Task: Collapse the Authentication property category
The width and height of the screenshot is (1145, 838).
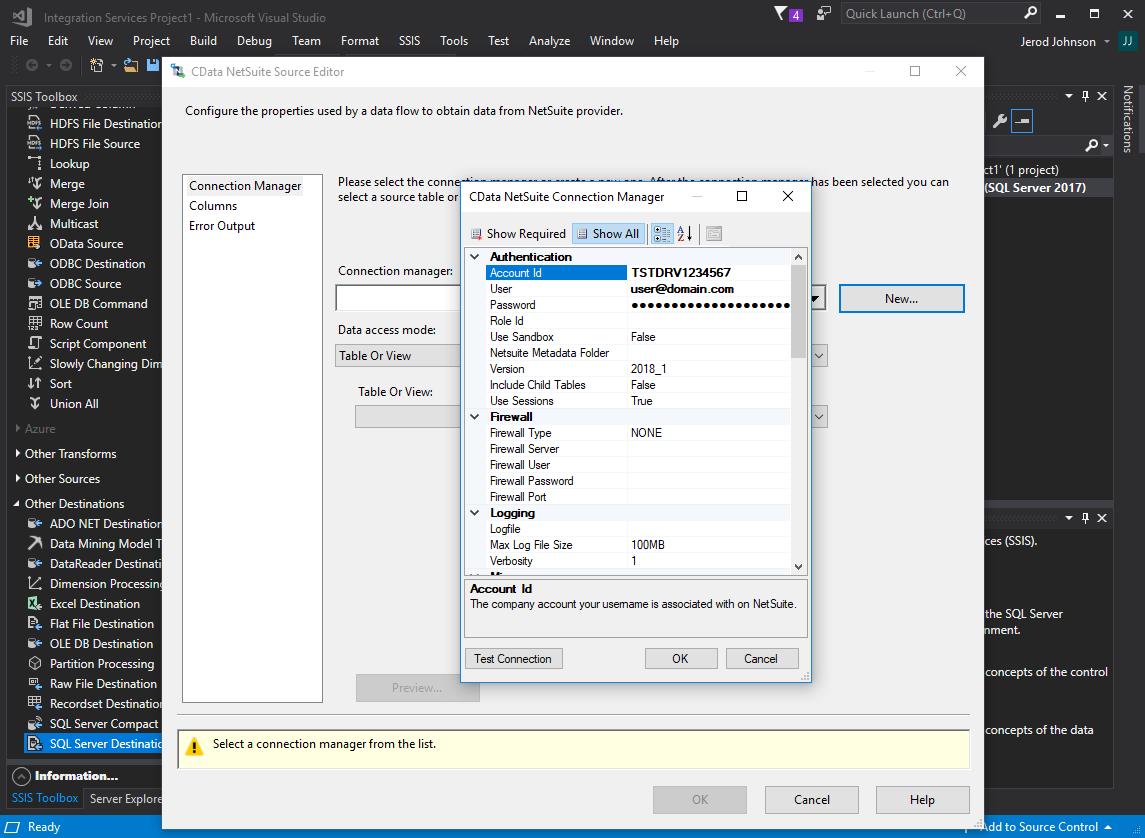Action: pyautogui.click(x=475, y=257)
